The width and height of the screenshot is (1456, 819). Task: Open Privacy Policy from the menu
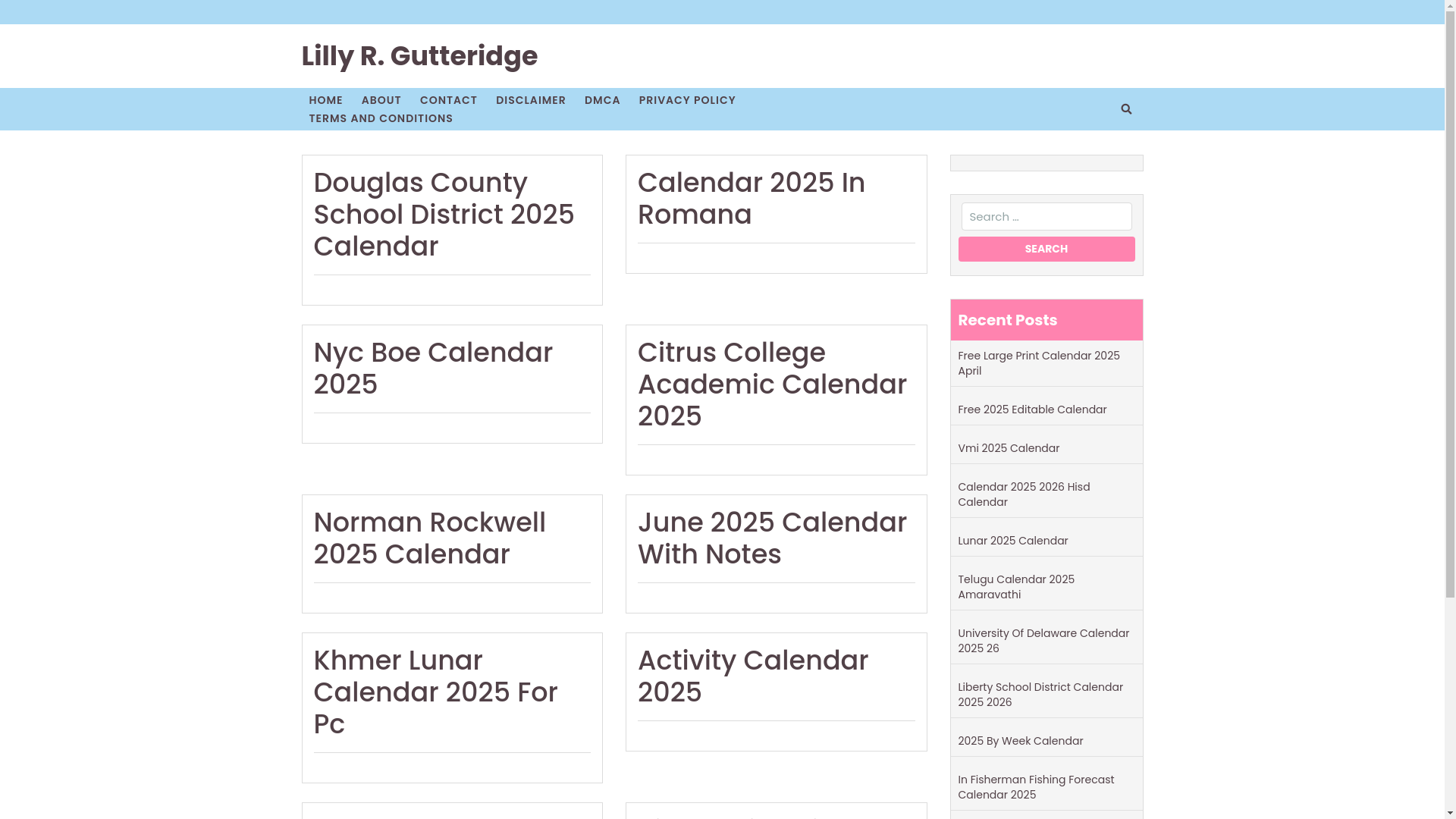tap(686, 100)
